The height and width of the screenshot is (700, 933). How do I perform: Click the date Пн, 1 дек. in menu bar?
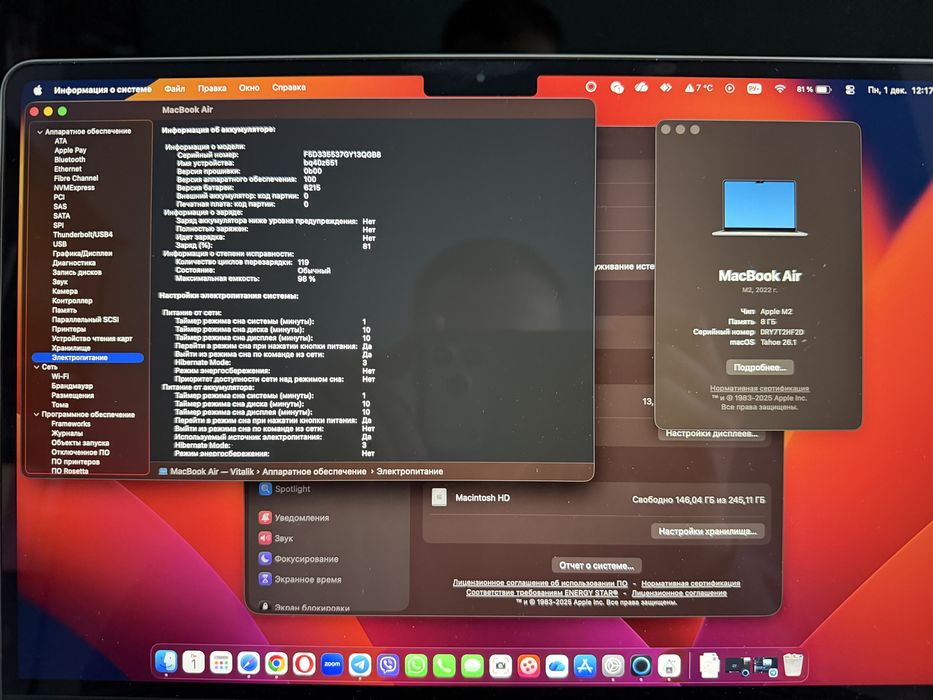(x=887, y=90)
